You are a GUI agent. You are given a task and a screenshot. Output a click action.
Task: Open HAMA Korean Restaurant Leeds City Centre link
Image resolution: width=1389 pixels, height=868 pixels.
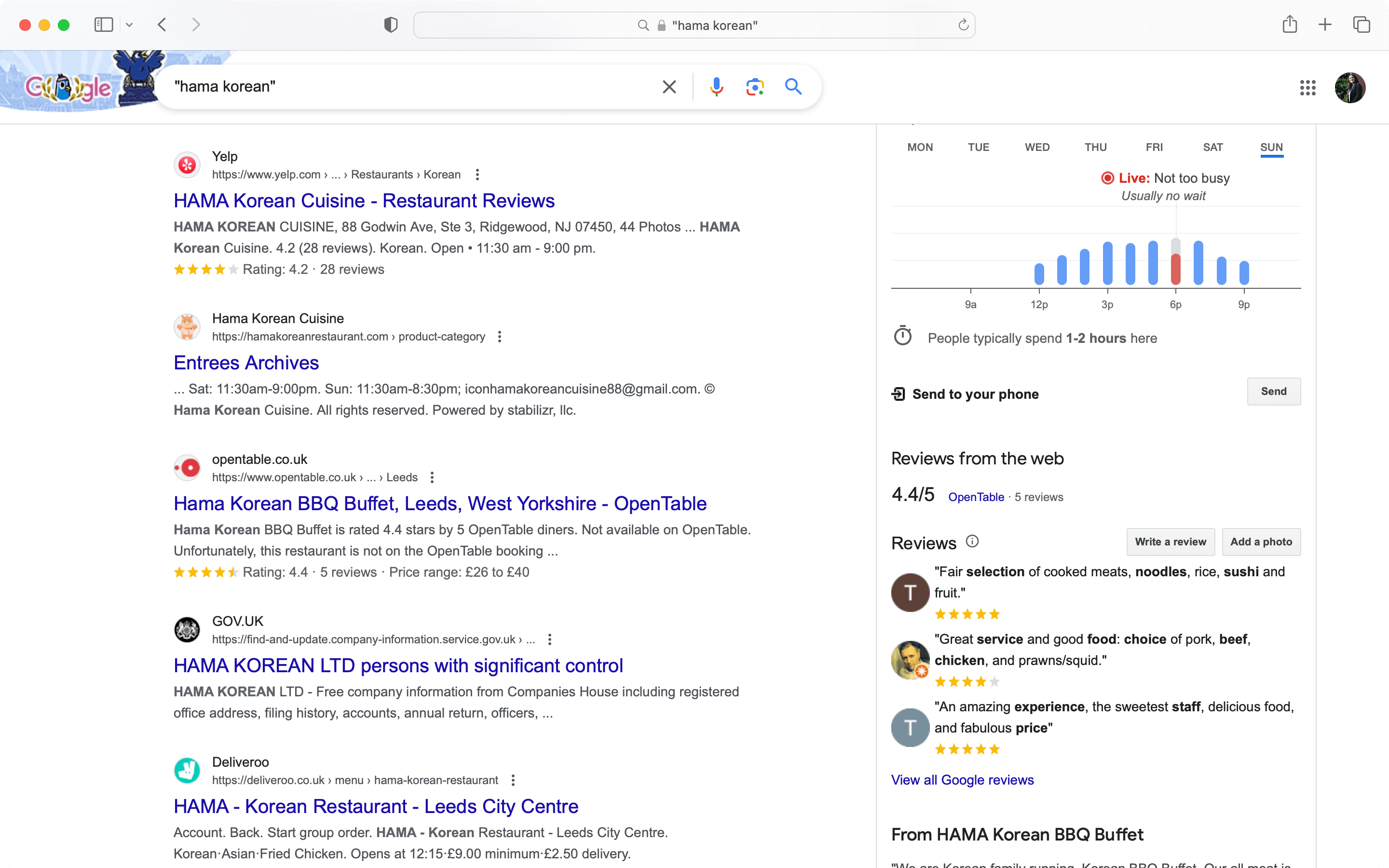click(x=376, y=806)
